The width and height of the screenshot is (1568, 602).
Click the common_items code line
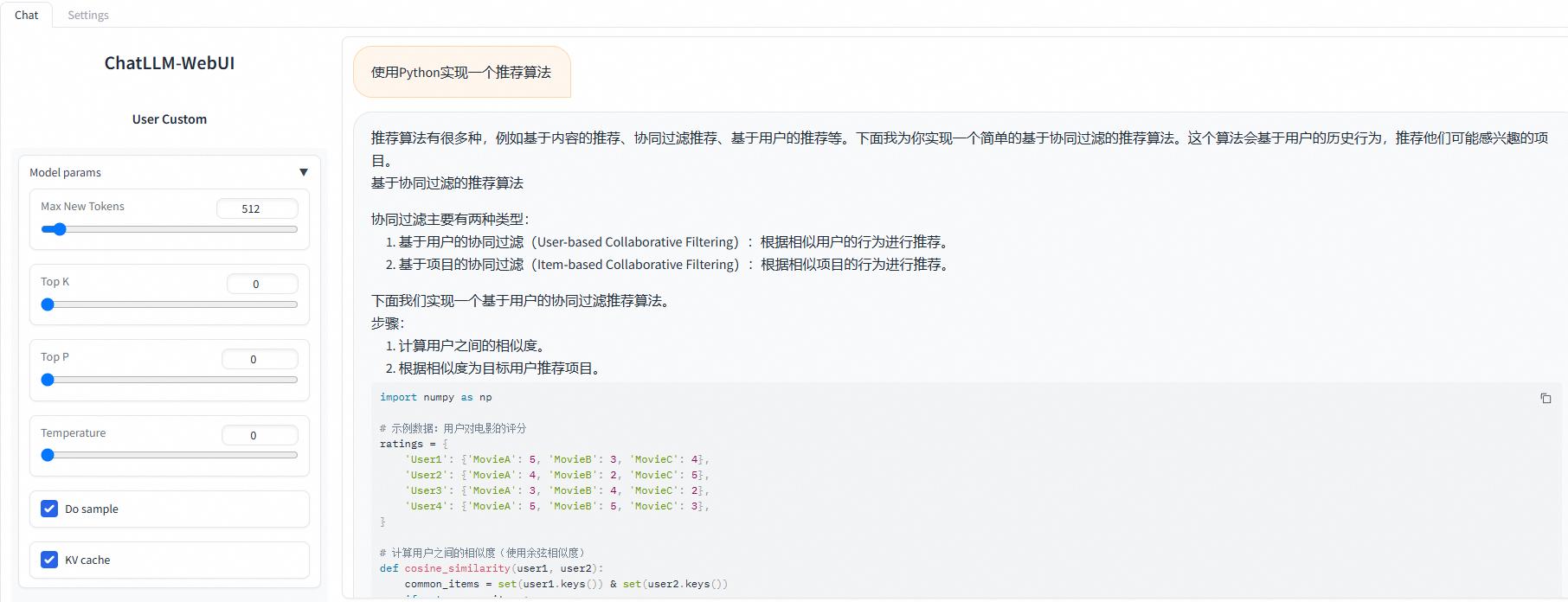[566, 584]
